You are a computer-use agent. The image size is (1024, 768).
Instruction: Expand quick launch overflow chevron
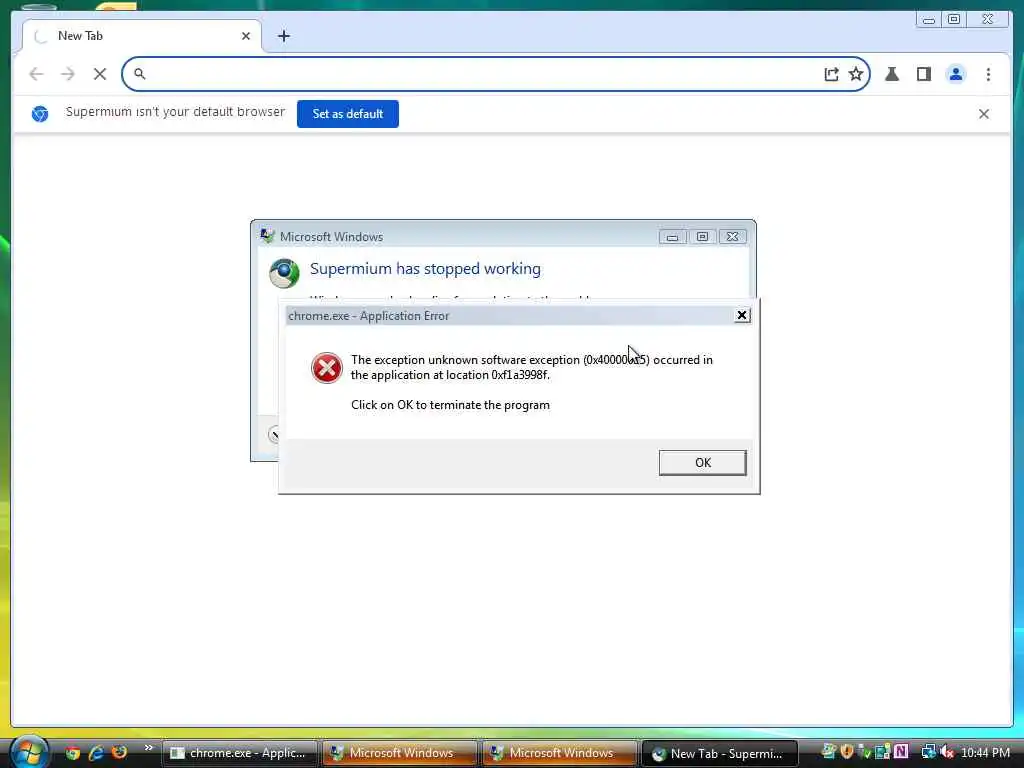149,748
